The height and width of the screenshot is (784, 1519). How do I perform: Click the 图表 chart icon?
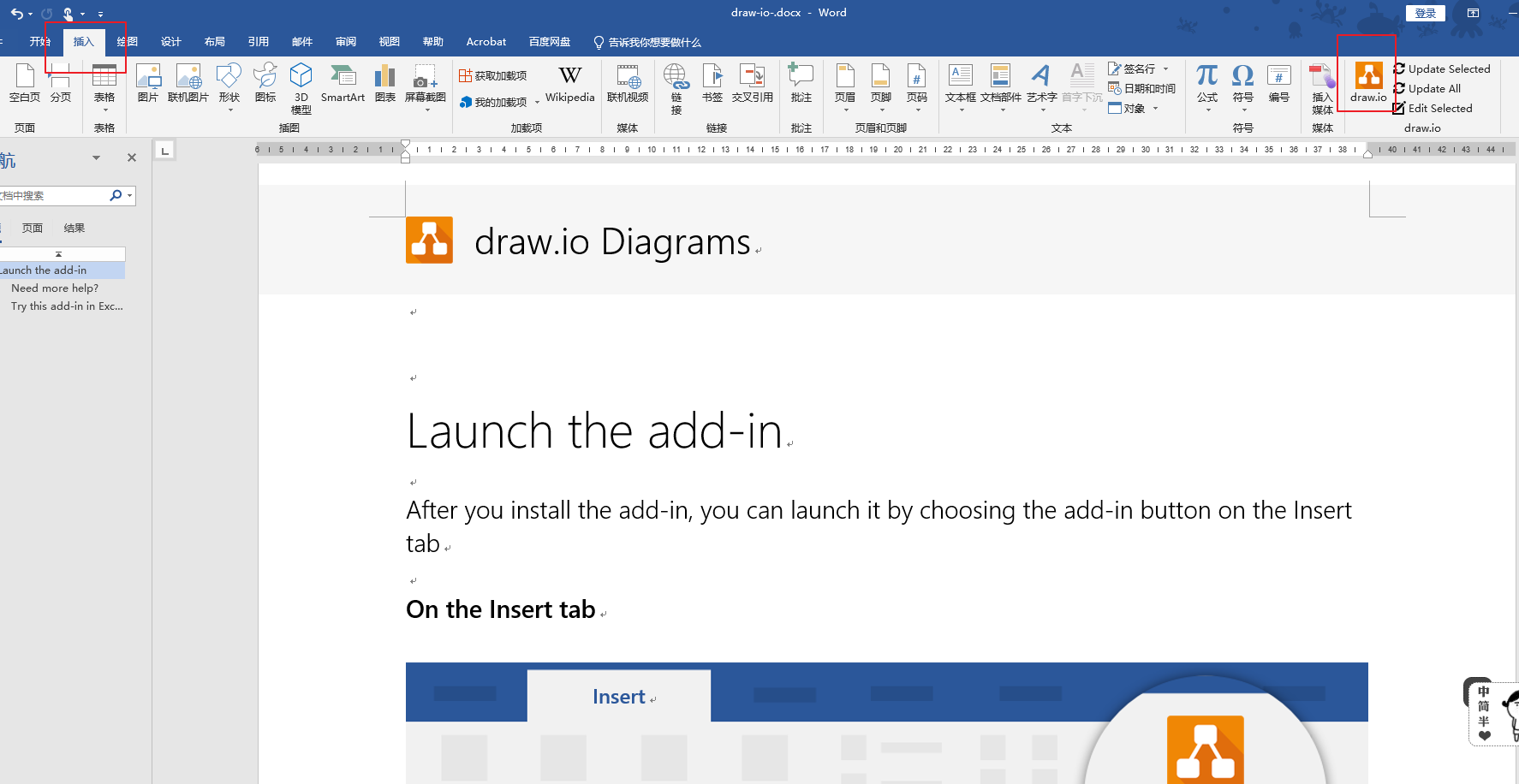point(385,83)
